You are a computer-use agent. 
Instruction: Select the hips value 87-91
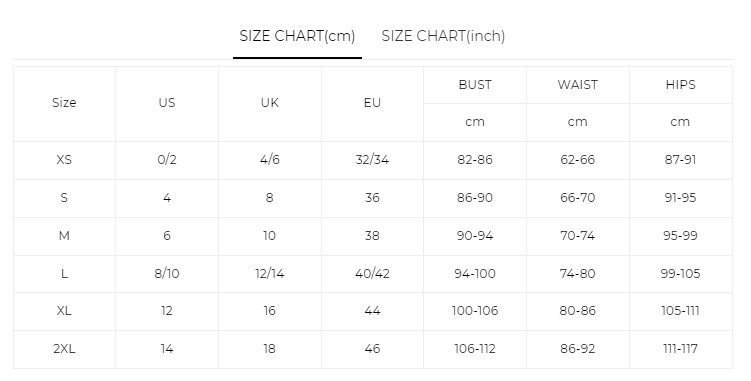click(680, 160)
